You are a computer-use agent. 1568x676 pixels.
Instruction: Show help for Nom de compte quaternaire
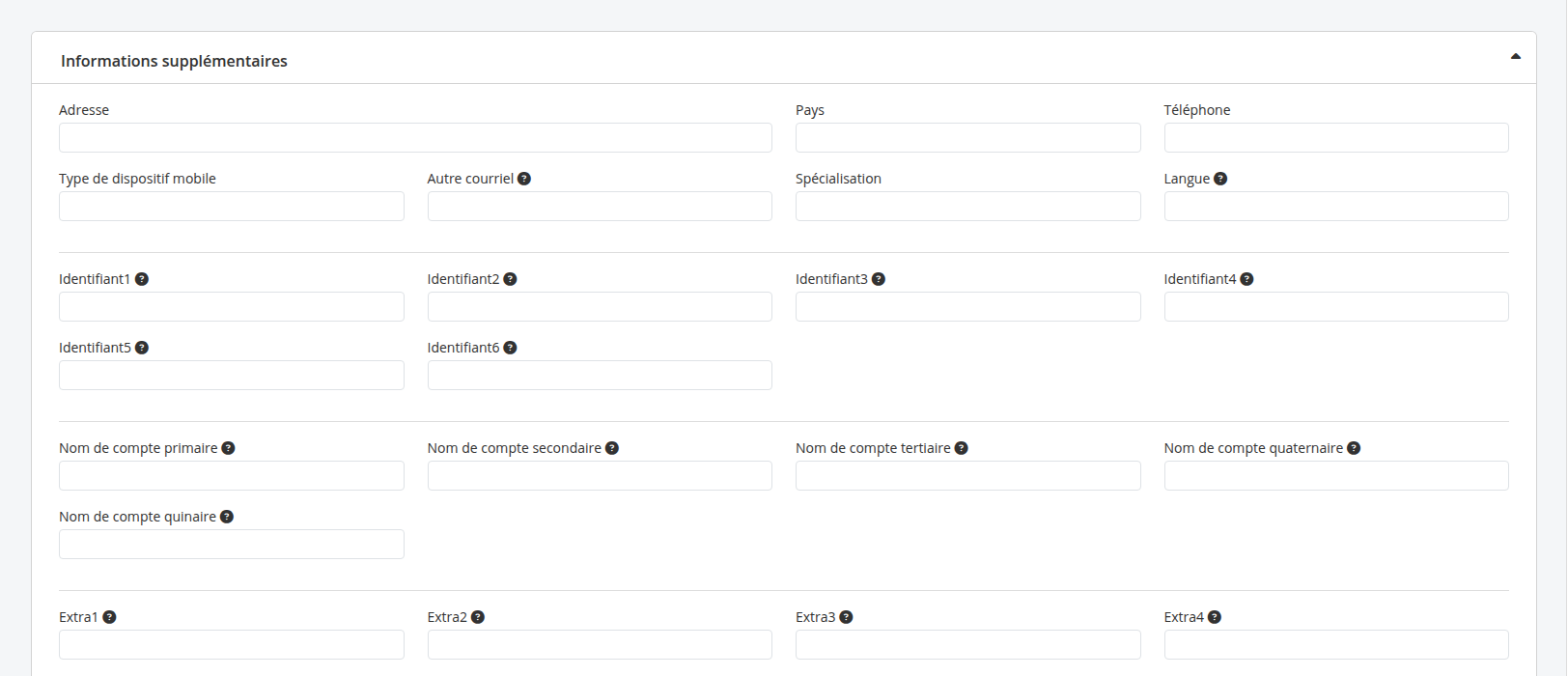click(1354, 448)
